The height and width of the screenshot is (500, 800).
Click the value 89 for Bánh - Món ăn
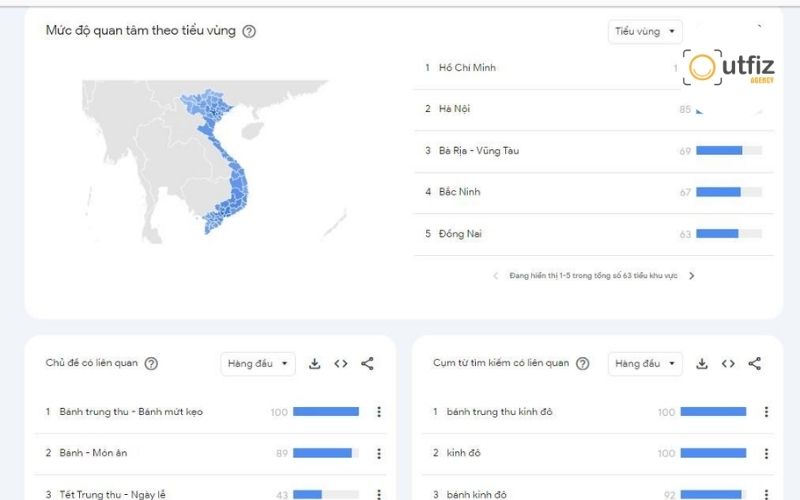pyautogui.click(x=282, y=454)
